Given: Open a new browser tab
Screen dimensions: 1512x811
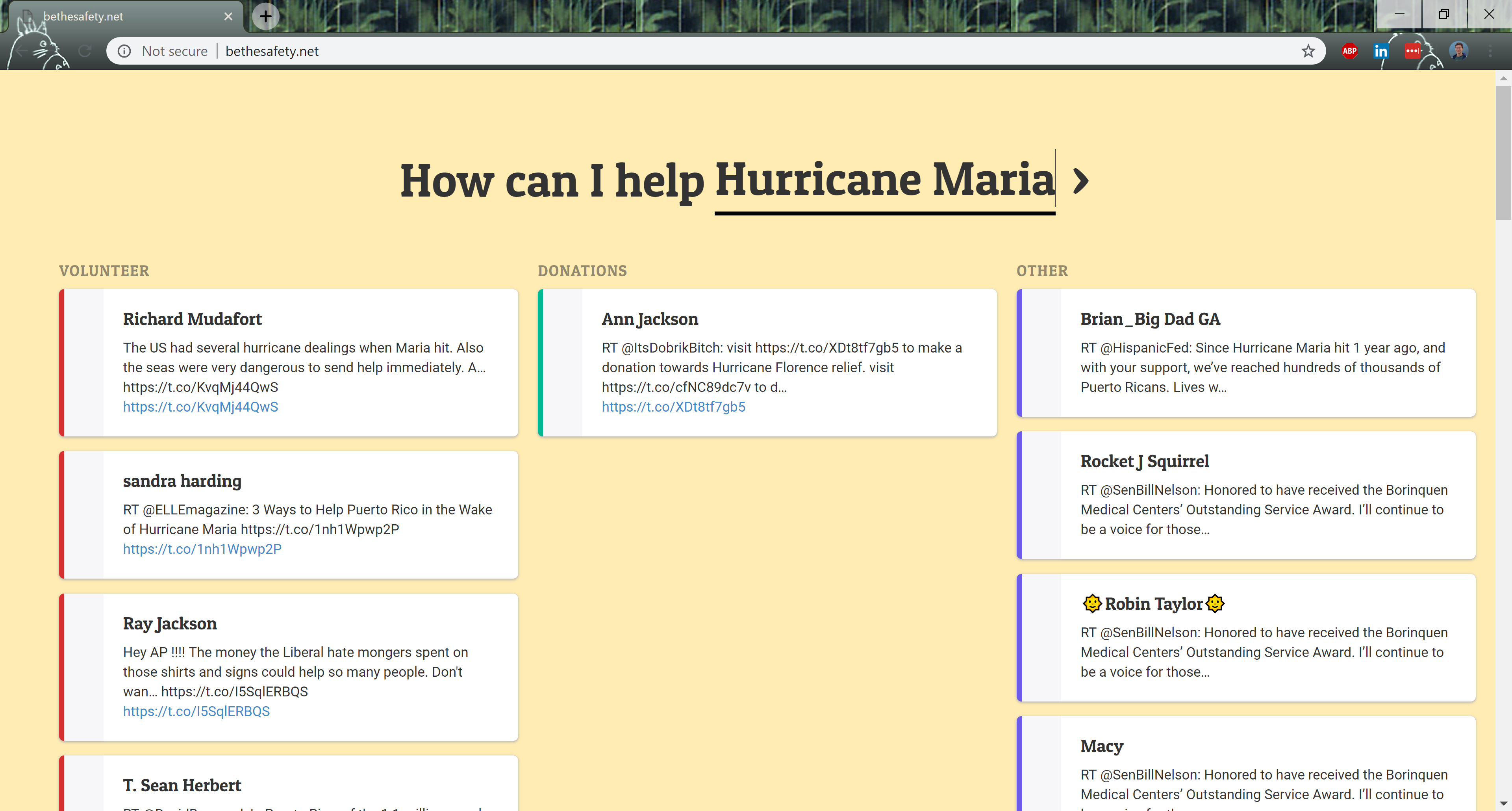Looking at the screenshot, I should [x=266, y=16].
